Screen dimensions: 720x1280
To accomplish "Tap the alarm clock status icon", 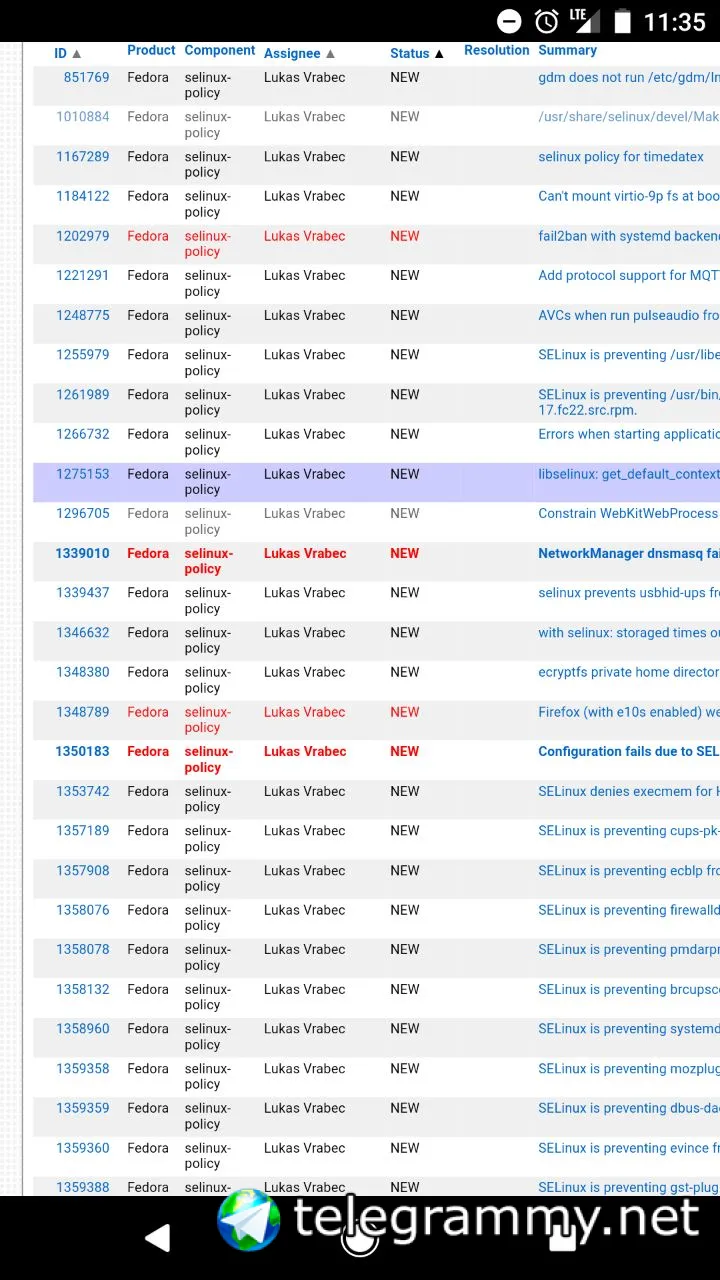I will pos(546,21).
